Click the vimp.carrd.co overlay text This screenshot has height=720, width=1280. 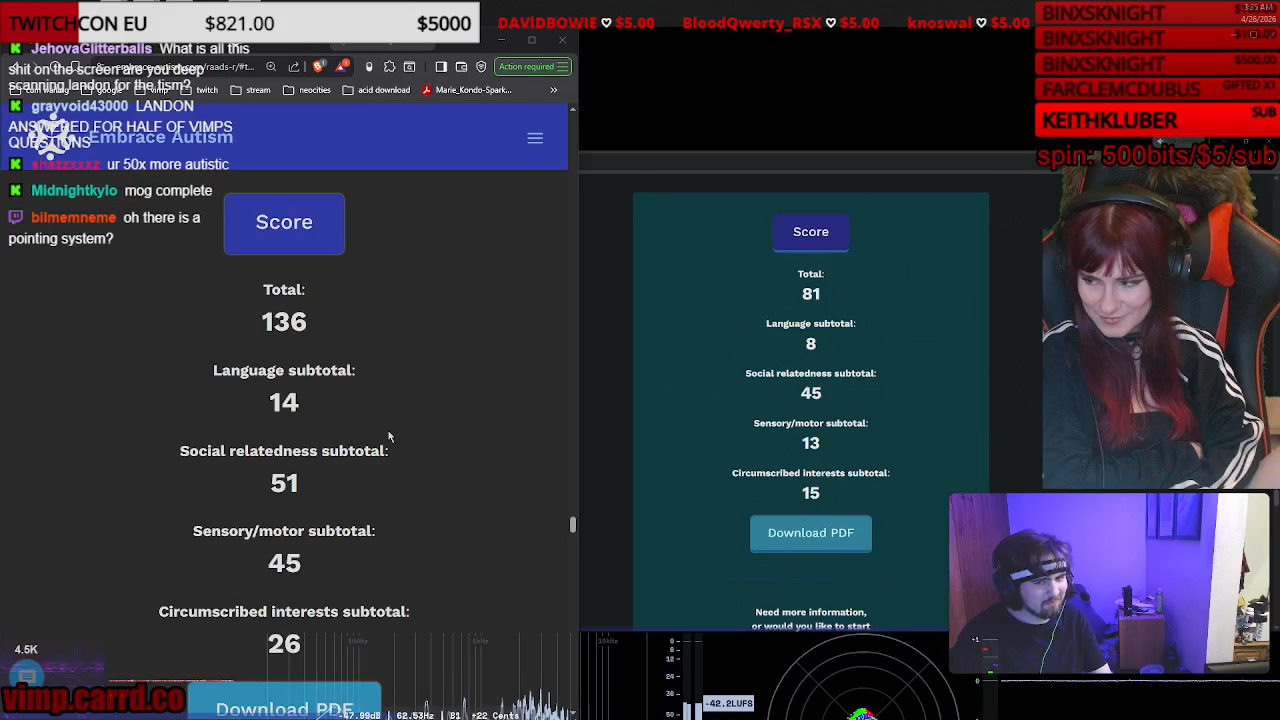93,699
